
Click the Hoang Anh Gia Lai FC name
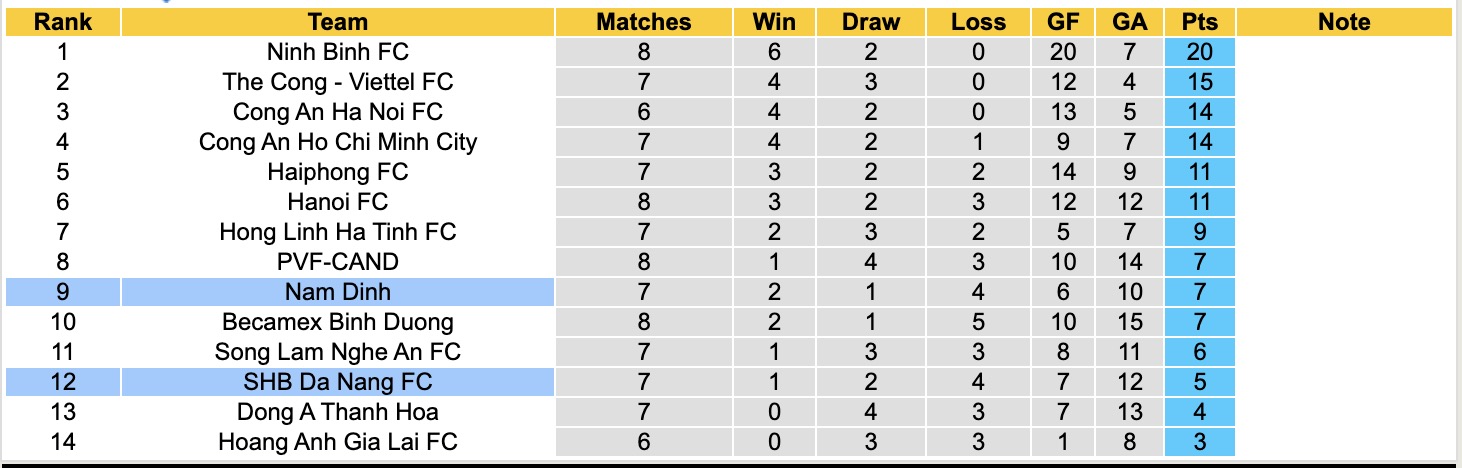point(338,441)
